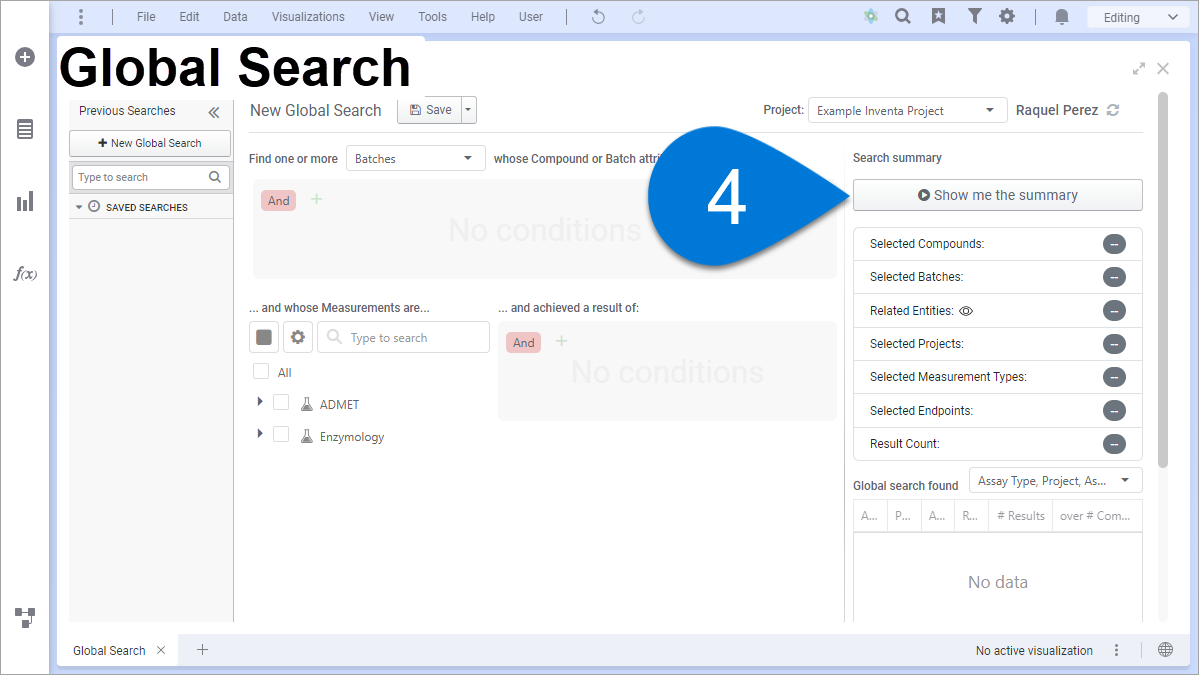Open the Bookmarks icon
The image size is (1199, 675).
click(x=938, y=16)
